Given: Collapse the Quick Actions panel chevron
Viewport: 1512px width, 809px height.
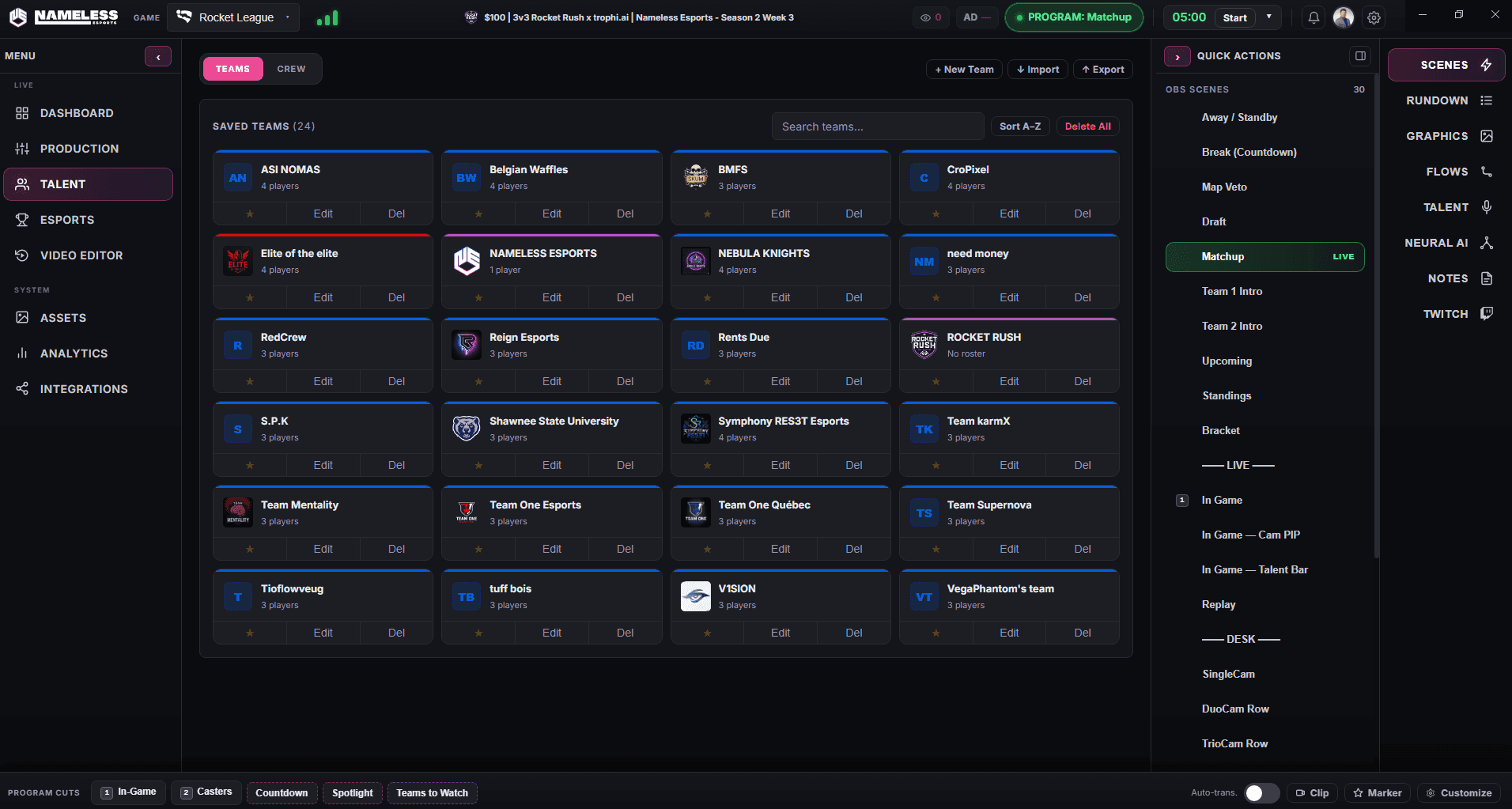Looking at the screenshot, I should click(x=1177, y=56).
